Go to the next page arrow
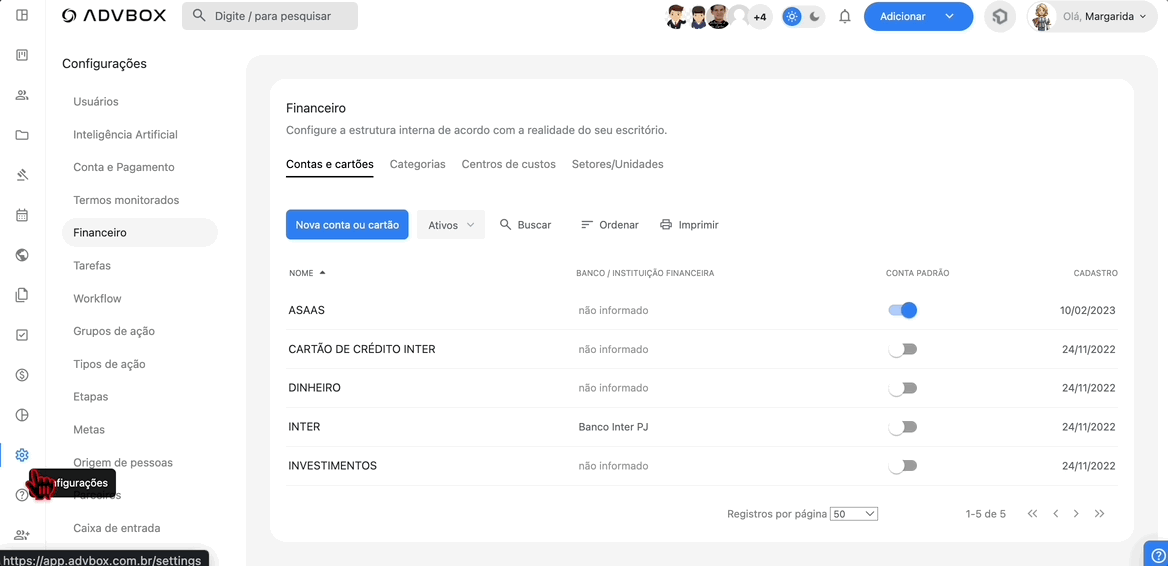Screen dimensions: 1168x566 point(1076,514)
